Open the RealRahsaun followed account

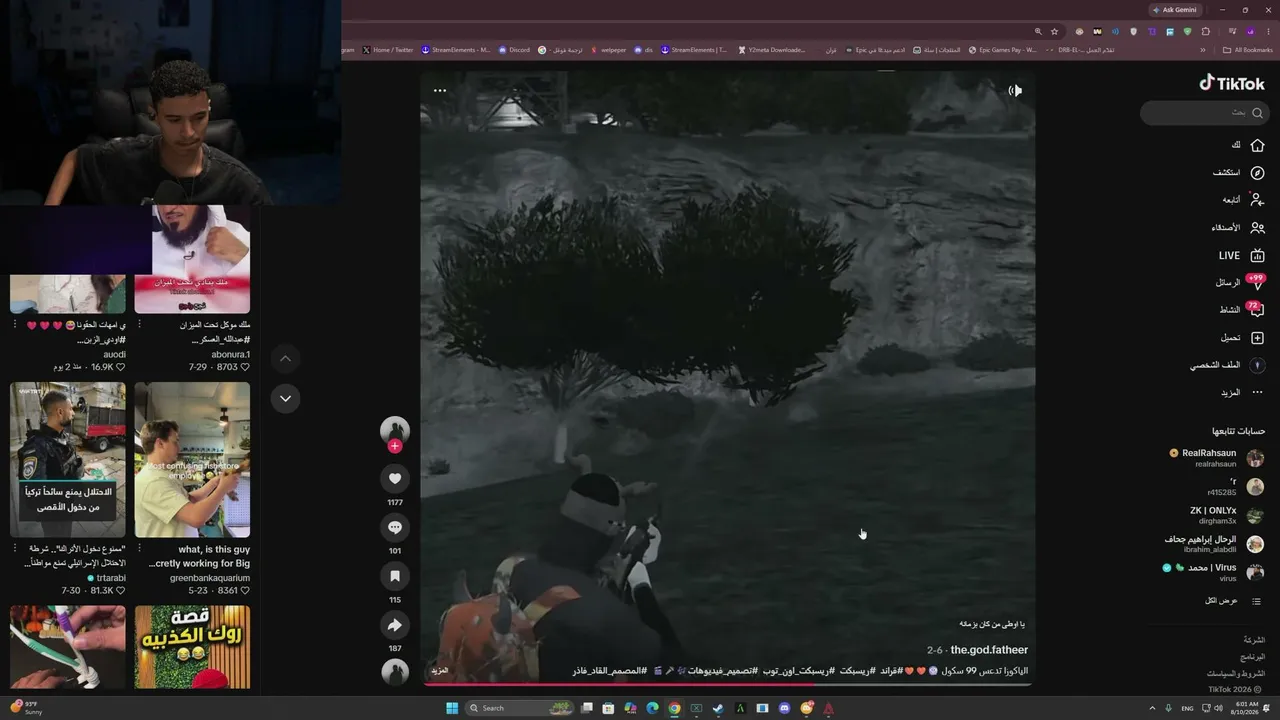tap(1218, 458)
